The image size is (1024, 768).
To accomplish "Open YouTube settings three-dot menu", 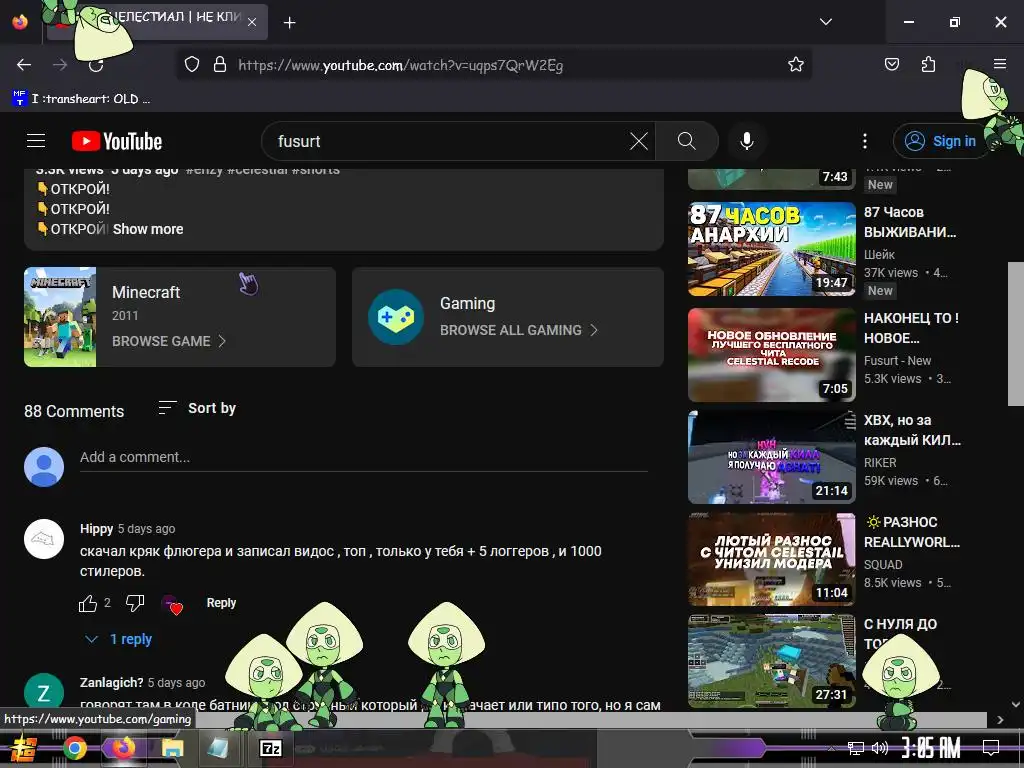I will click(x=865, y=141).
